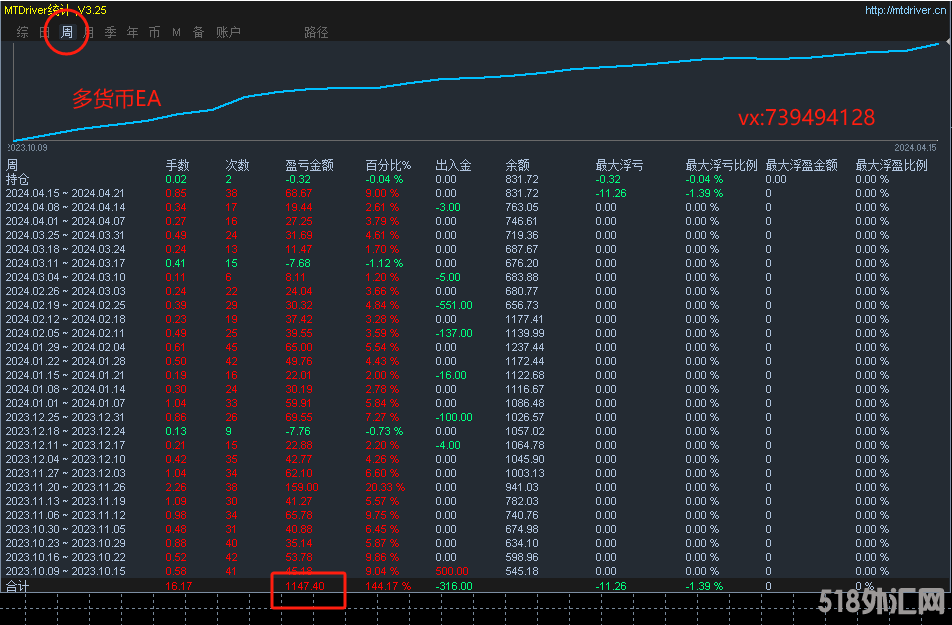Open the 备 notes tab

[x=198, y=32]
